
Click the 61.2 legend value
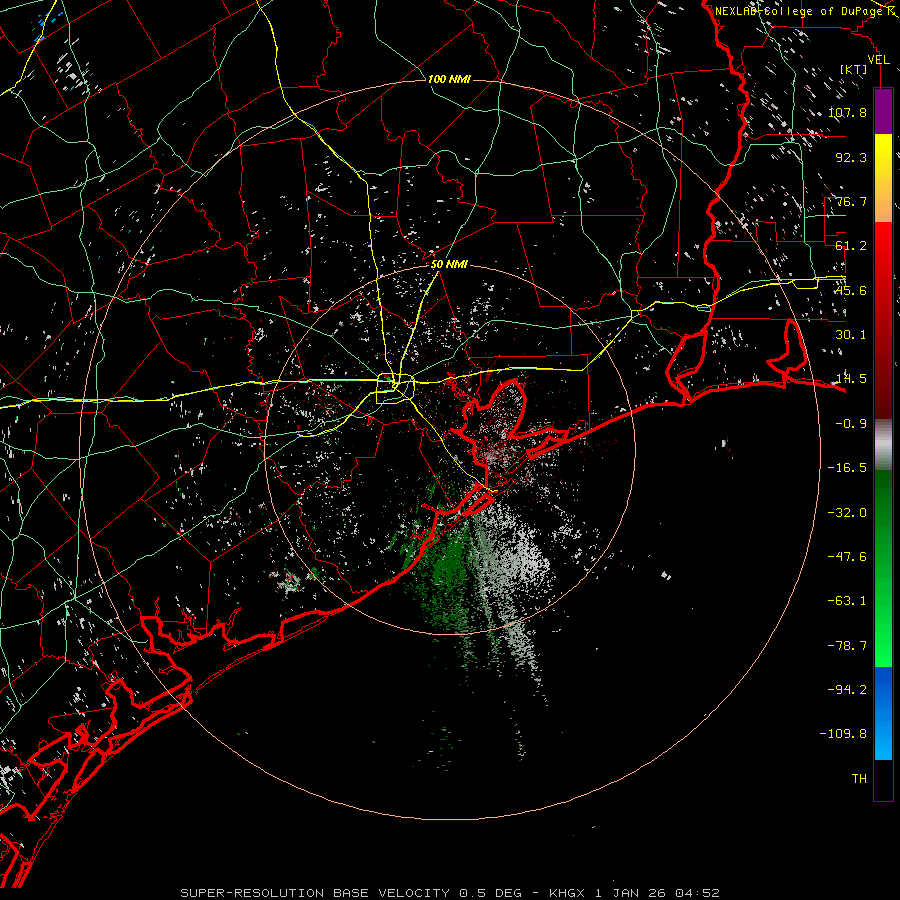click(851, 246)
